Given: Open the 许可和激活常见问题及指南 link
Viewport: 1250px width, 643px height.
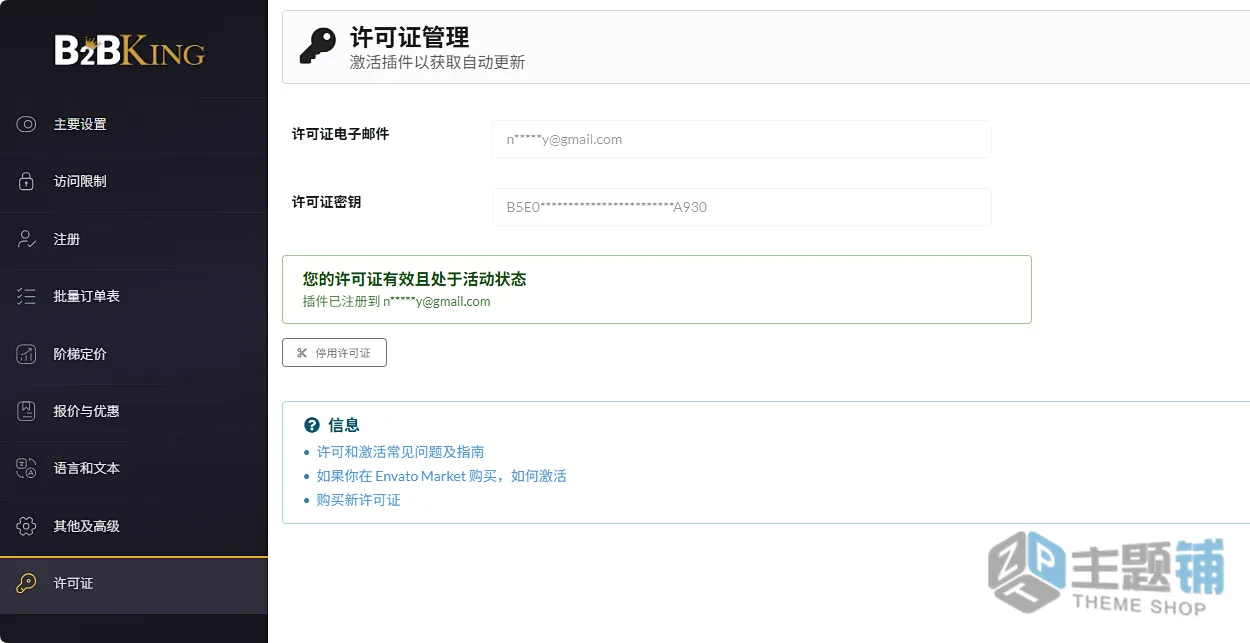Looking at the screenshot, I should 401,452.
